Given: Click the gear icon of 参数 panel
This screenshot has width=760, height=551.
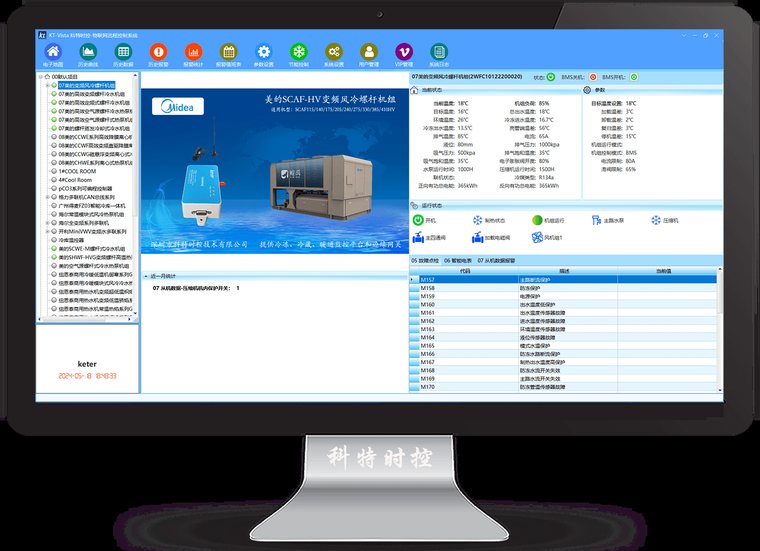Looking at the screenshot, I should click(x=587, y=90).
